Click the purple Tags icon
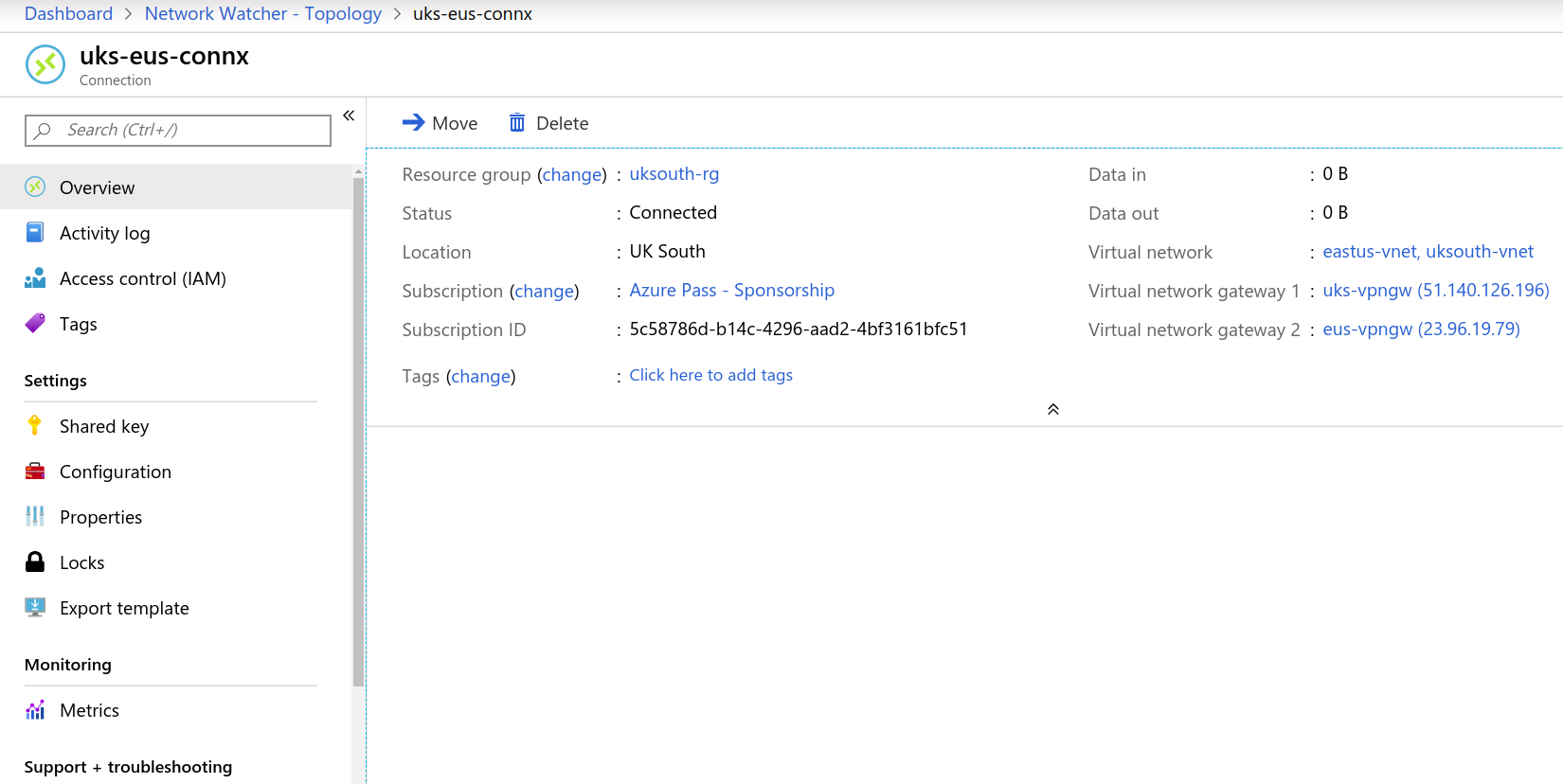 (35, 323)
